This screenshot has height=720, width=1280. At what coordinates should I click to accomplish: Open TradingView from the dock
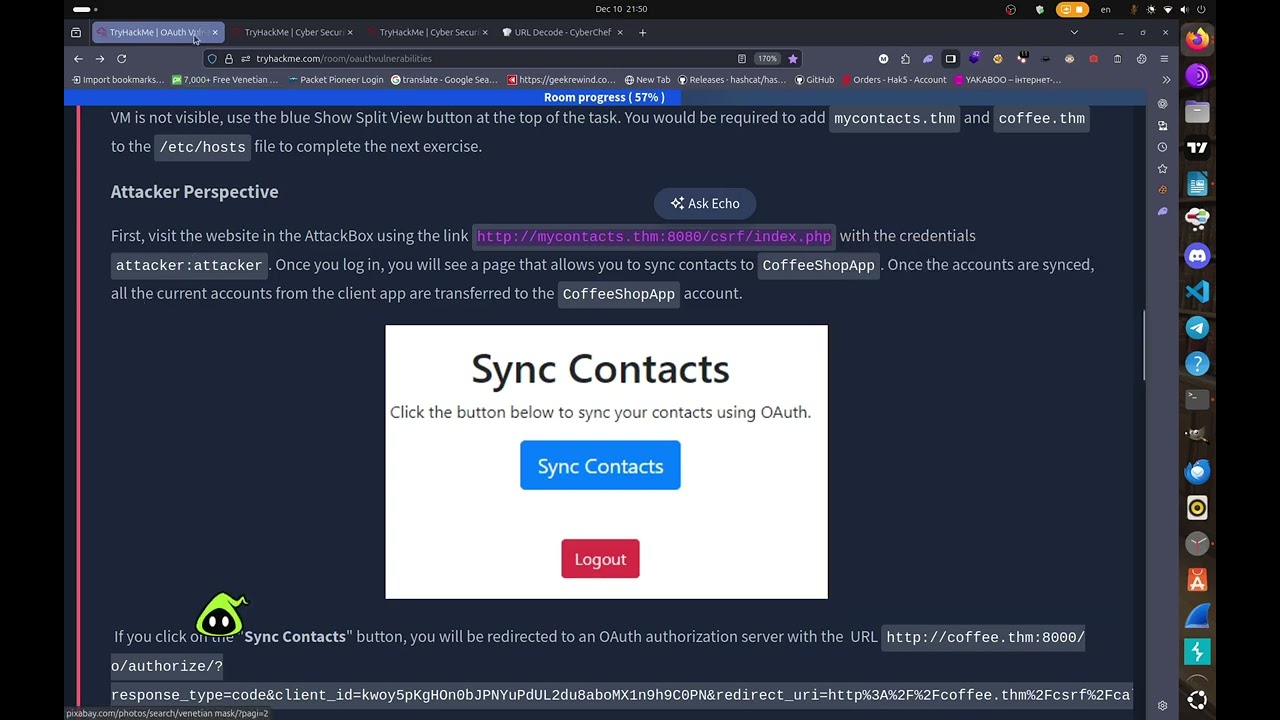1197,148
